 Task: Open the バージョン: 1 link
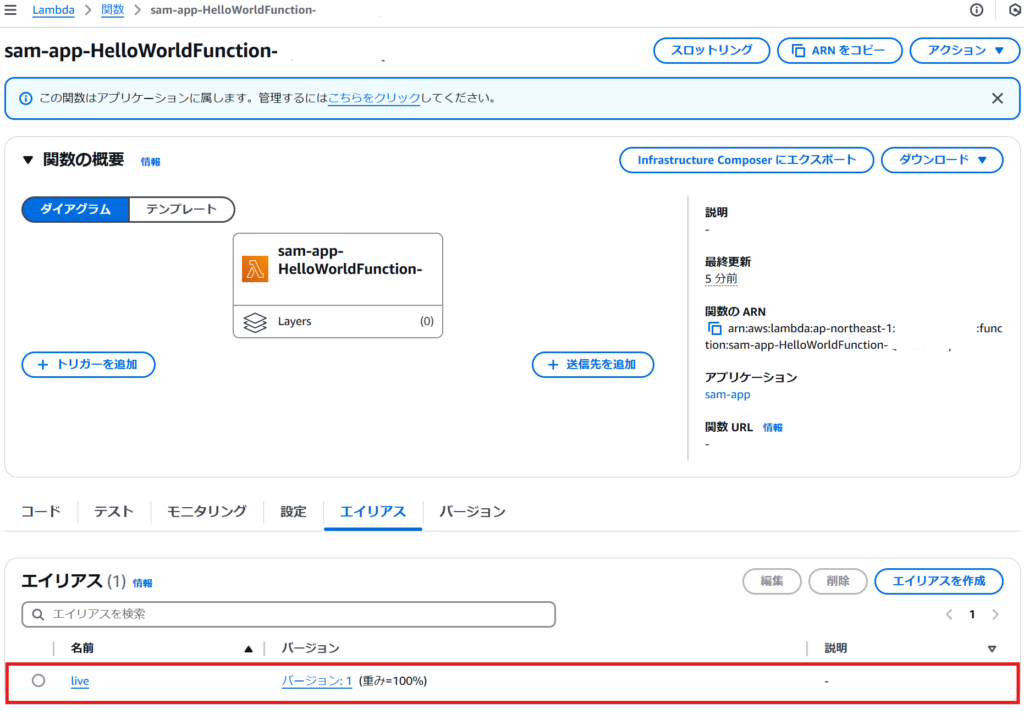click(317, 681)
